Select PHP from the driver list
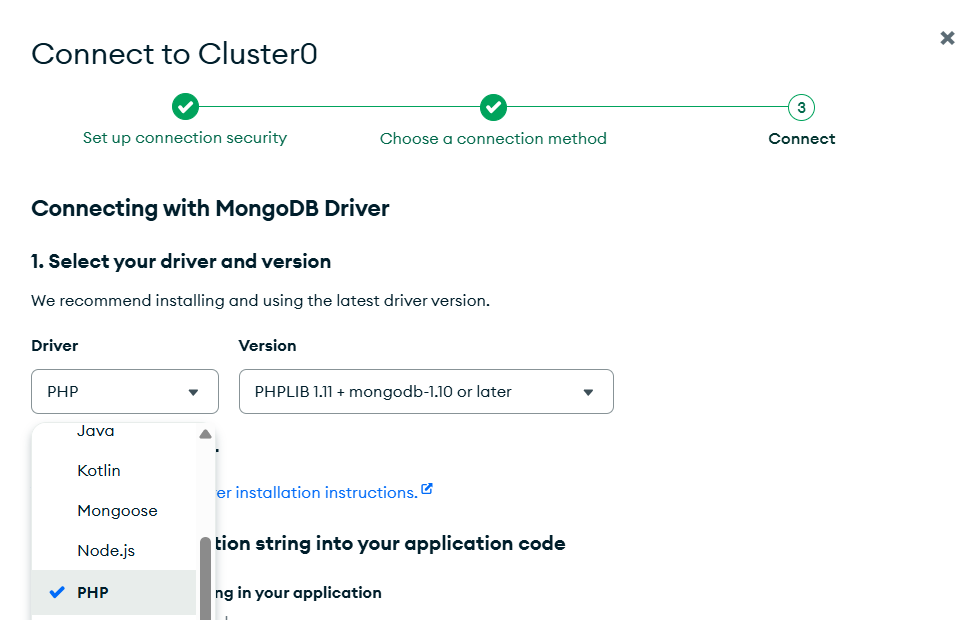Image resolution: width=973 pixels, height=620 pixels. tap(114, 593)
